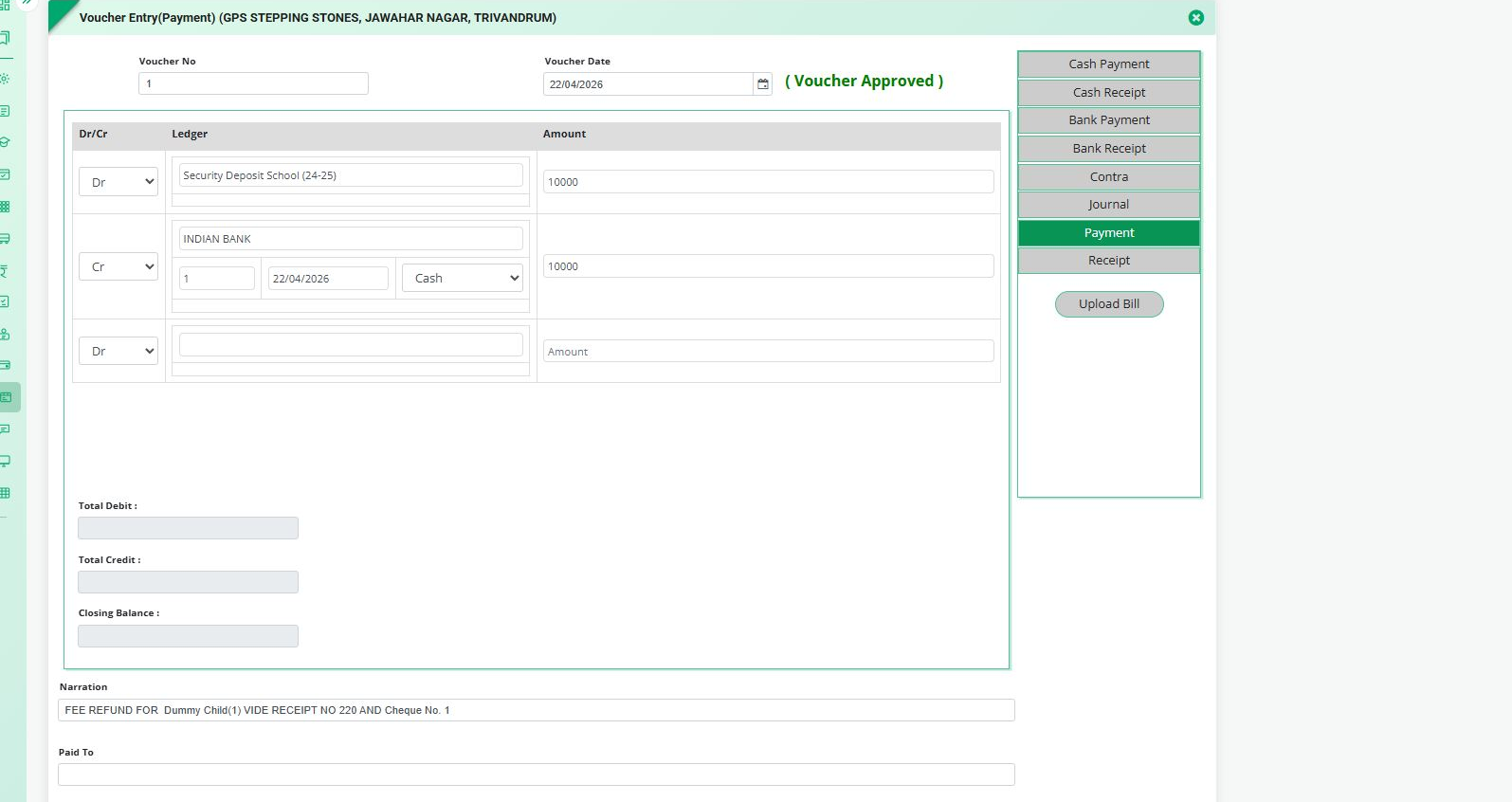The height and width of the screenshot is (802, 1512).
Task: Open the Voucher Date calendar picker
Action: tap(763, 84)
